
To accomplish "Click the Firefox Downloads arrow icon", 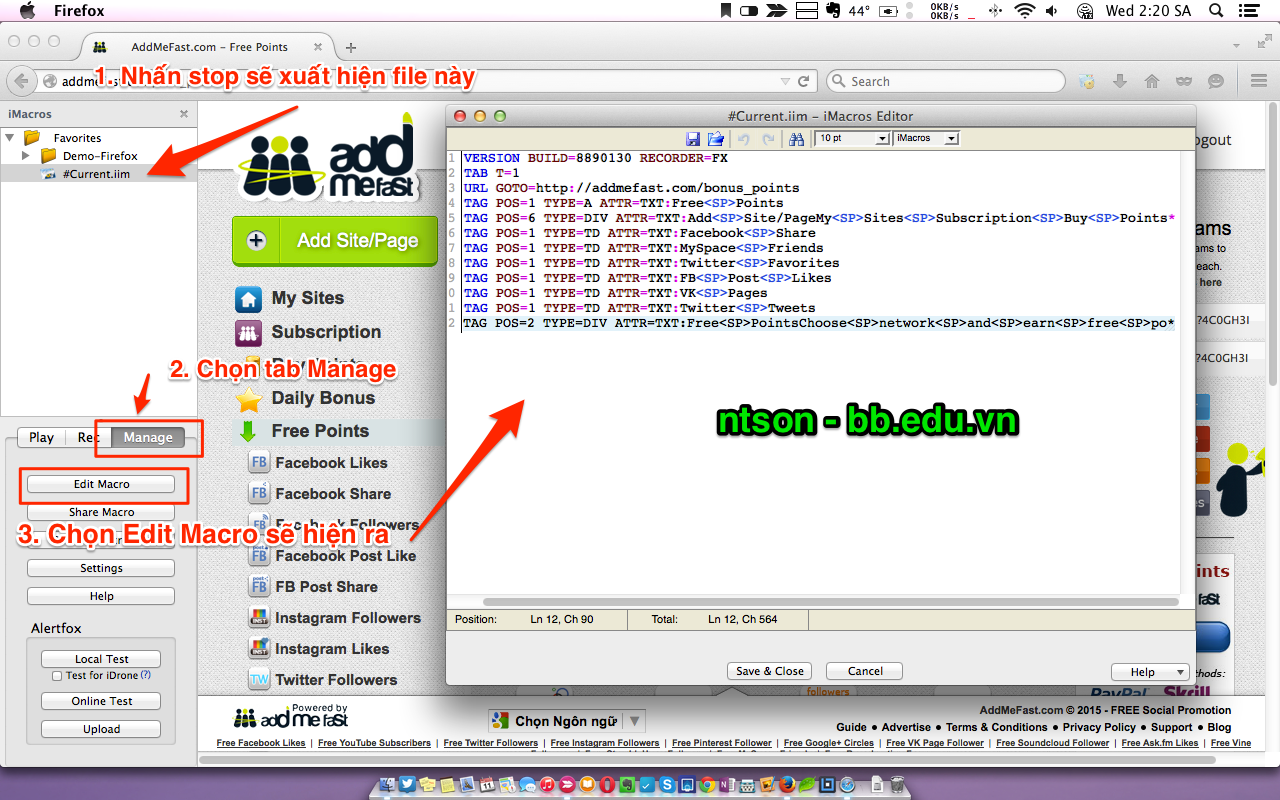I will click(x=1120, y=81).
